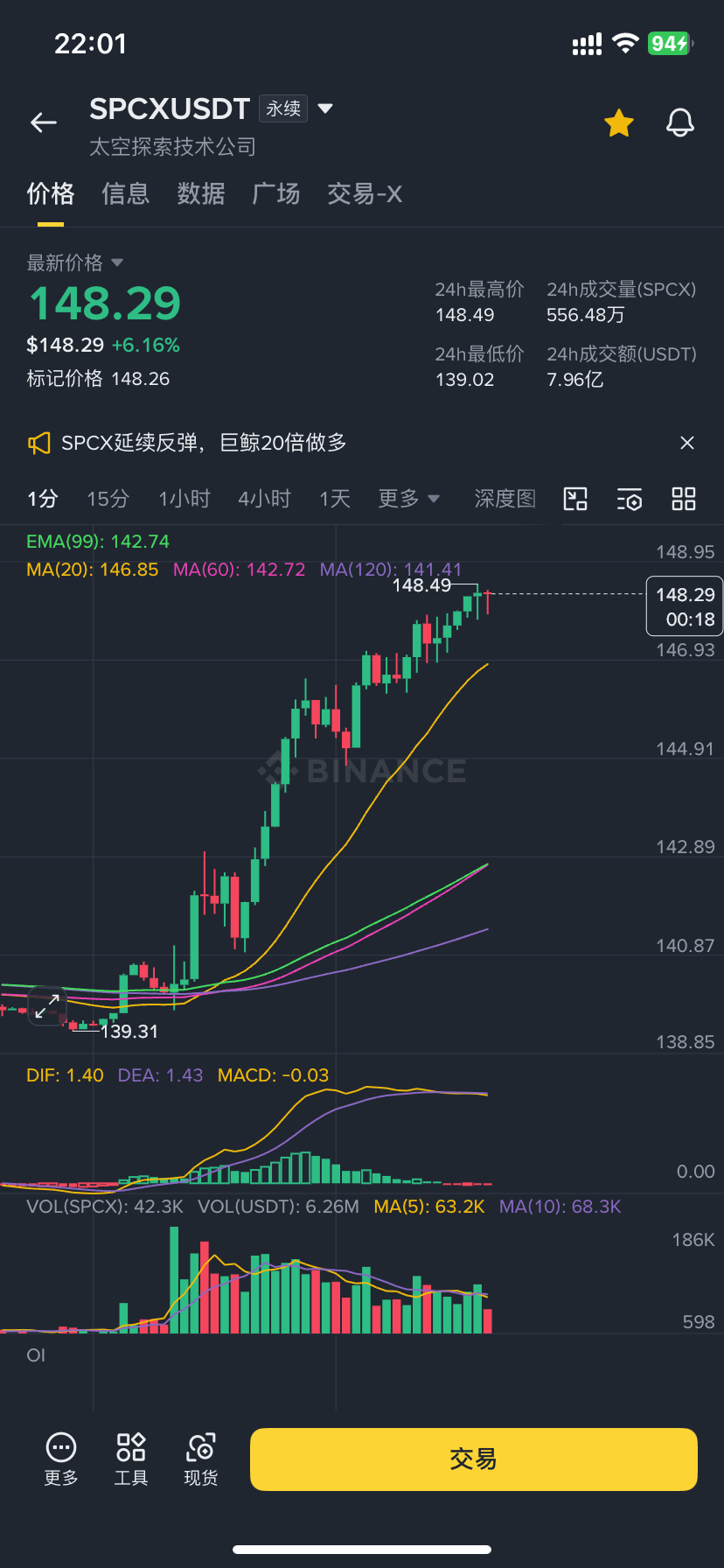Tap the 148.29 current price label
This screenshot has width=724, height=1568.
point(685,606)
